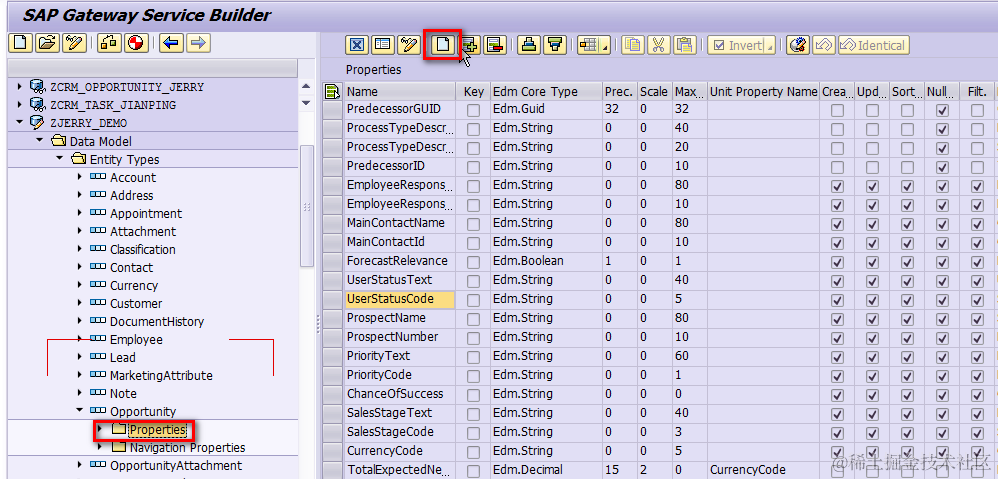998x479 pixels.
Task: Expand the ZCRM_OPPORTUNITY_JERRY project node
Action: click(19, 87)
